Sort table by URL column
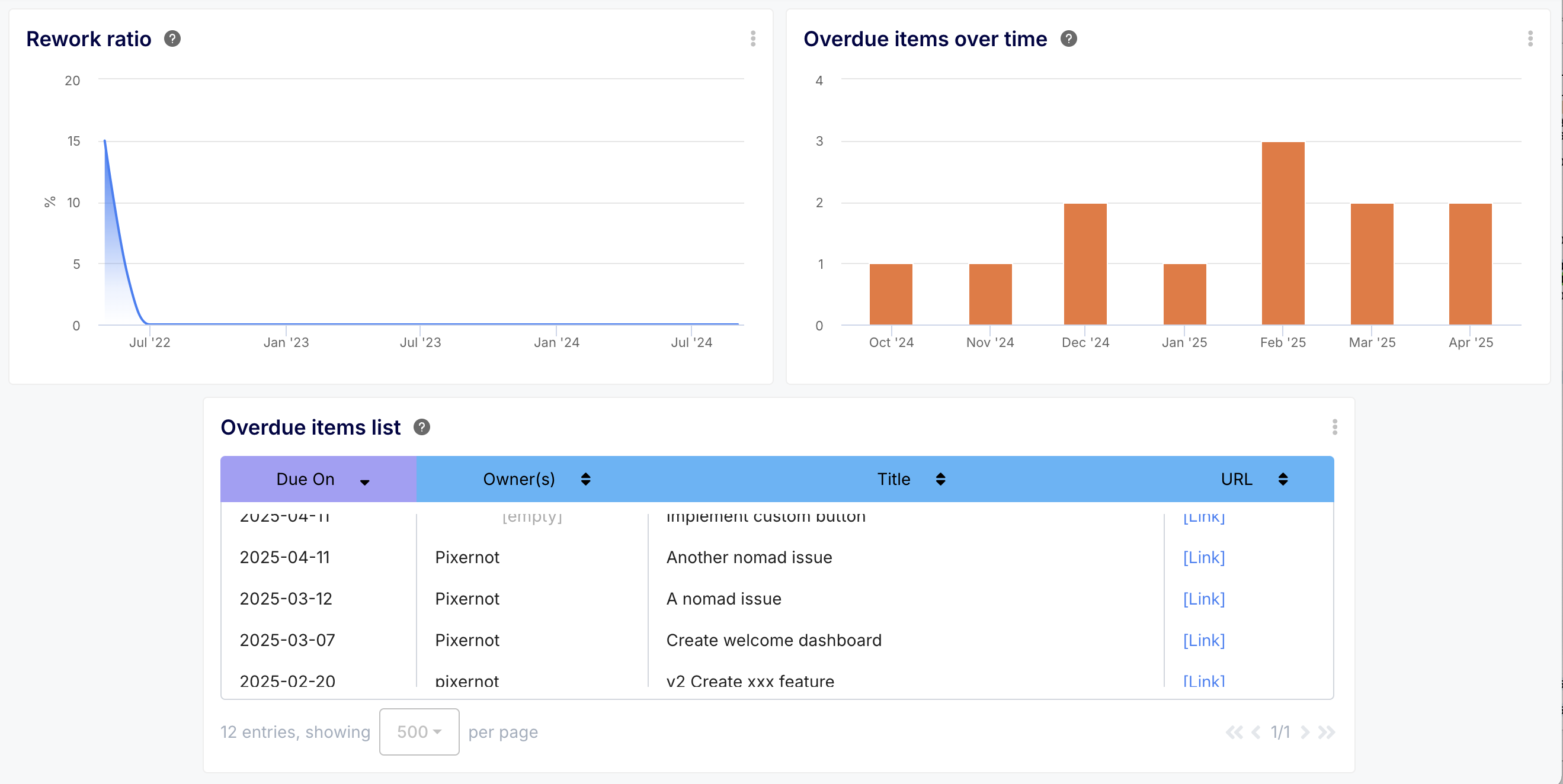Screen dimensions: 1563x784 tap(1283, 479)
